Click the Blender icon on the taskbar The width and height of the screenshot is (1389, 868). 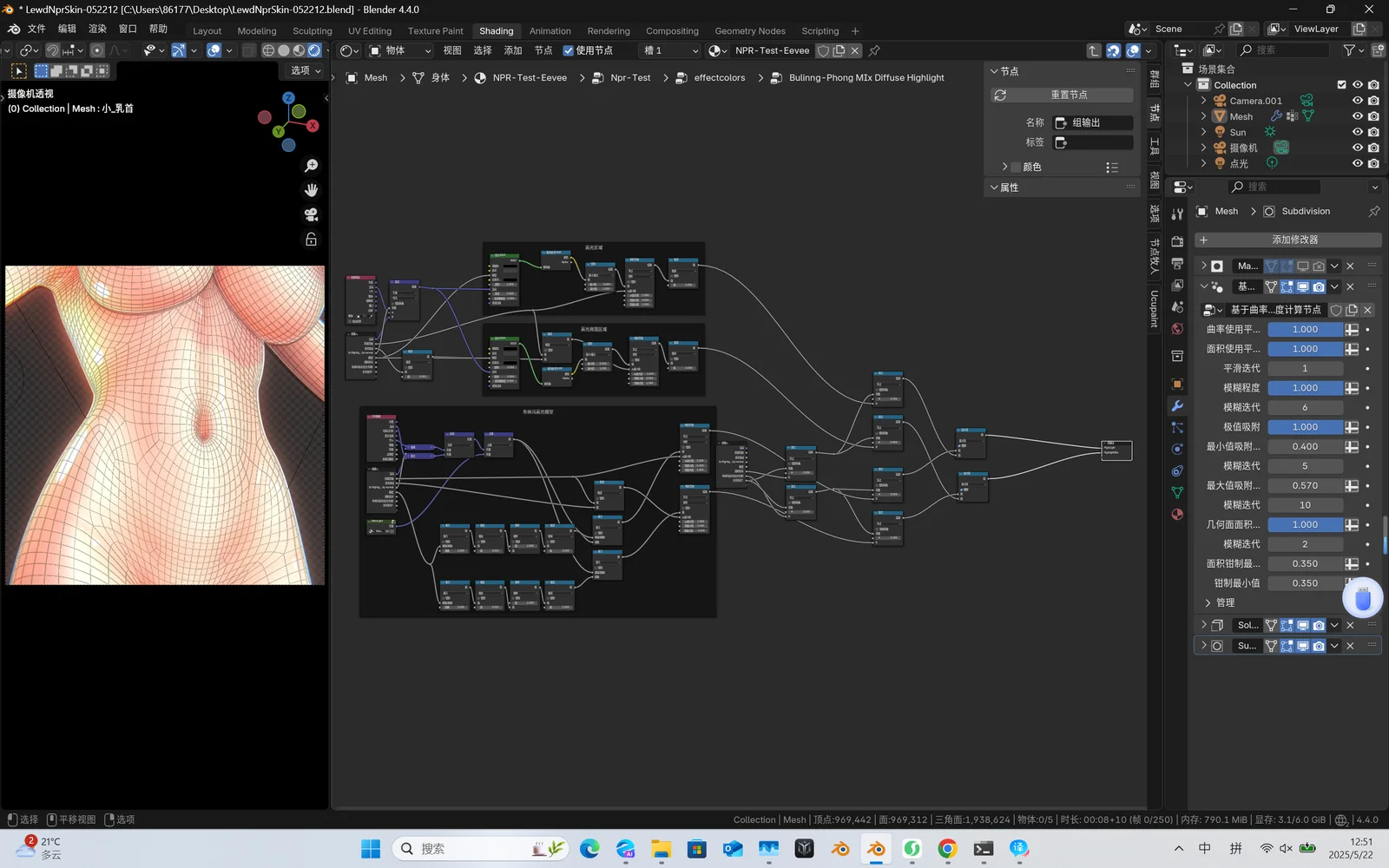875,849
